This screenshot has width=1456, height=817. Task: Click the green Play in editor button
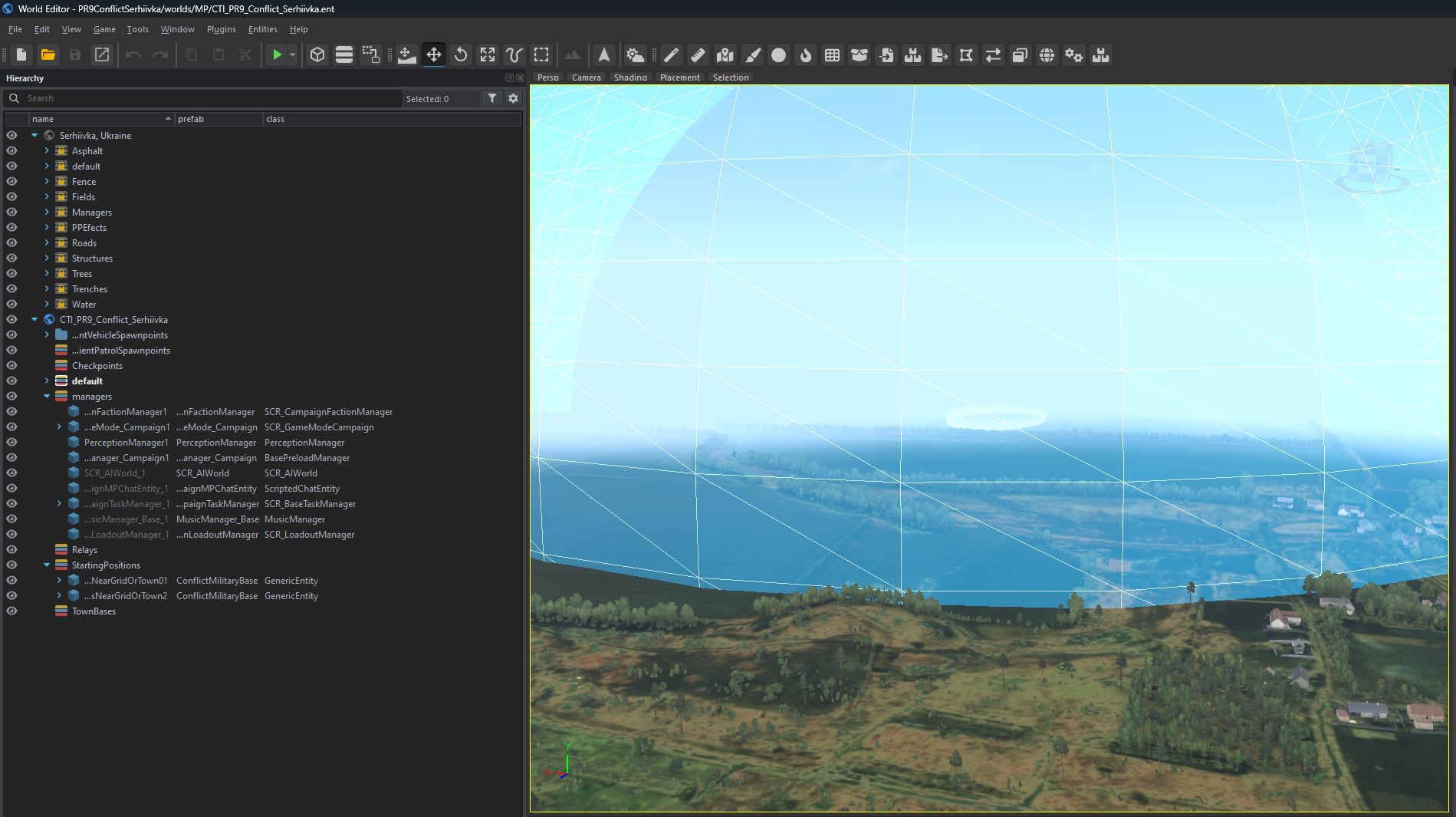click(x=277, y=55)
